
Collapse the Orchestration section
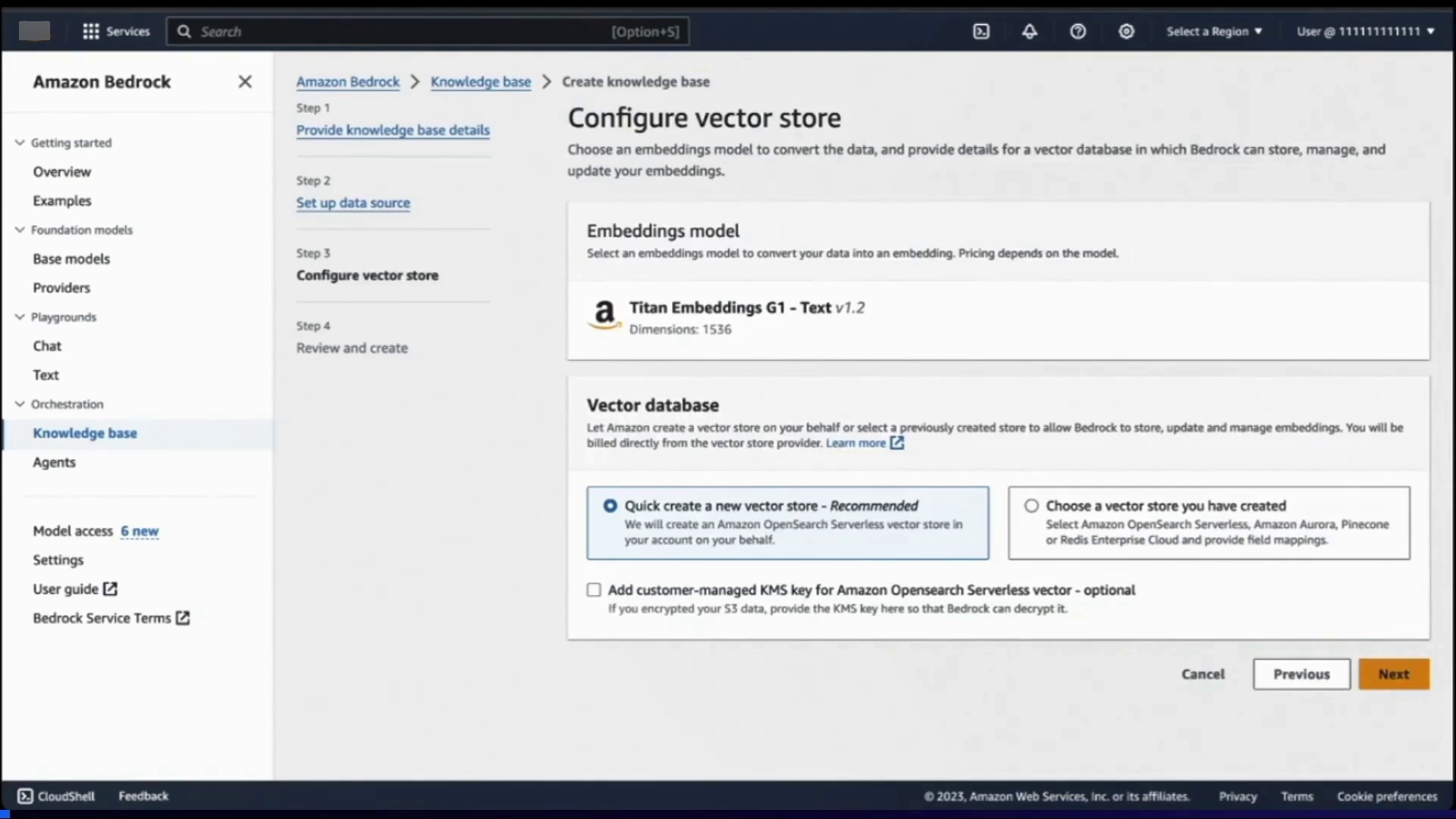pyautogui.click(x=20, y=404)
